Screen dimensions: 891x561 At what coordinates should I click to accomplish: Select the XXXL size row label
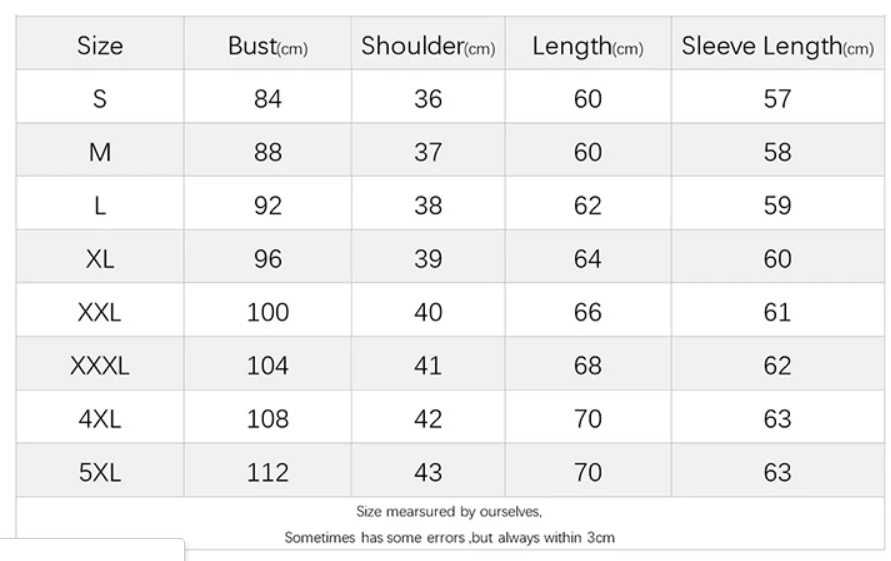point(100,366)
